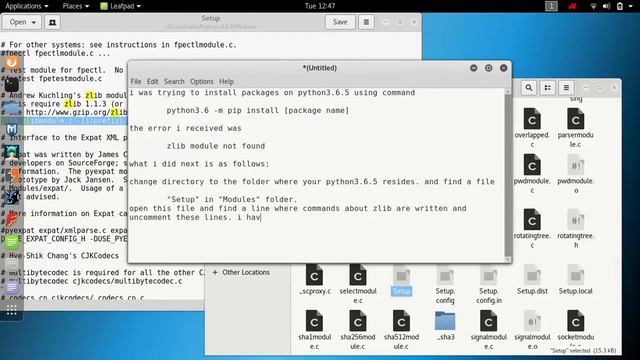The height and width of the screenshot is (360, 640).
Task: Open the terminal icon in dock
Action: point(11,84)
